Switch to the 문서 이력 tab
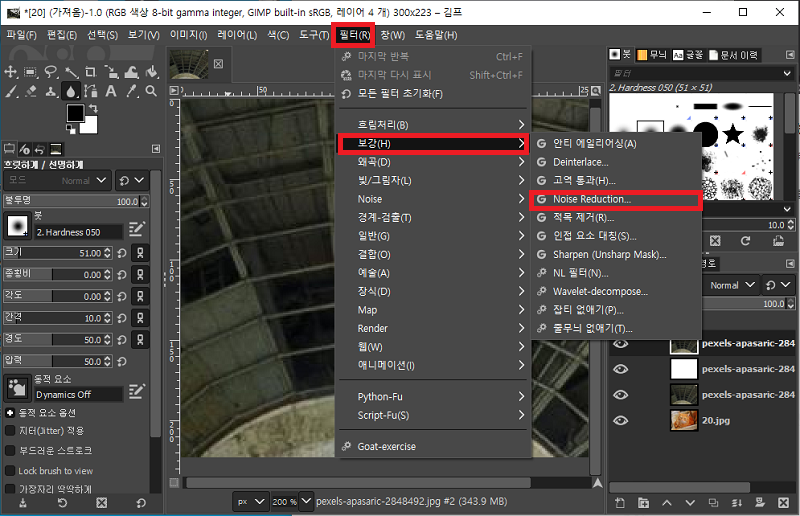Image resolution: width=800 pixels, height=516 pixels. coord(733,55)
